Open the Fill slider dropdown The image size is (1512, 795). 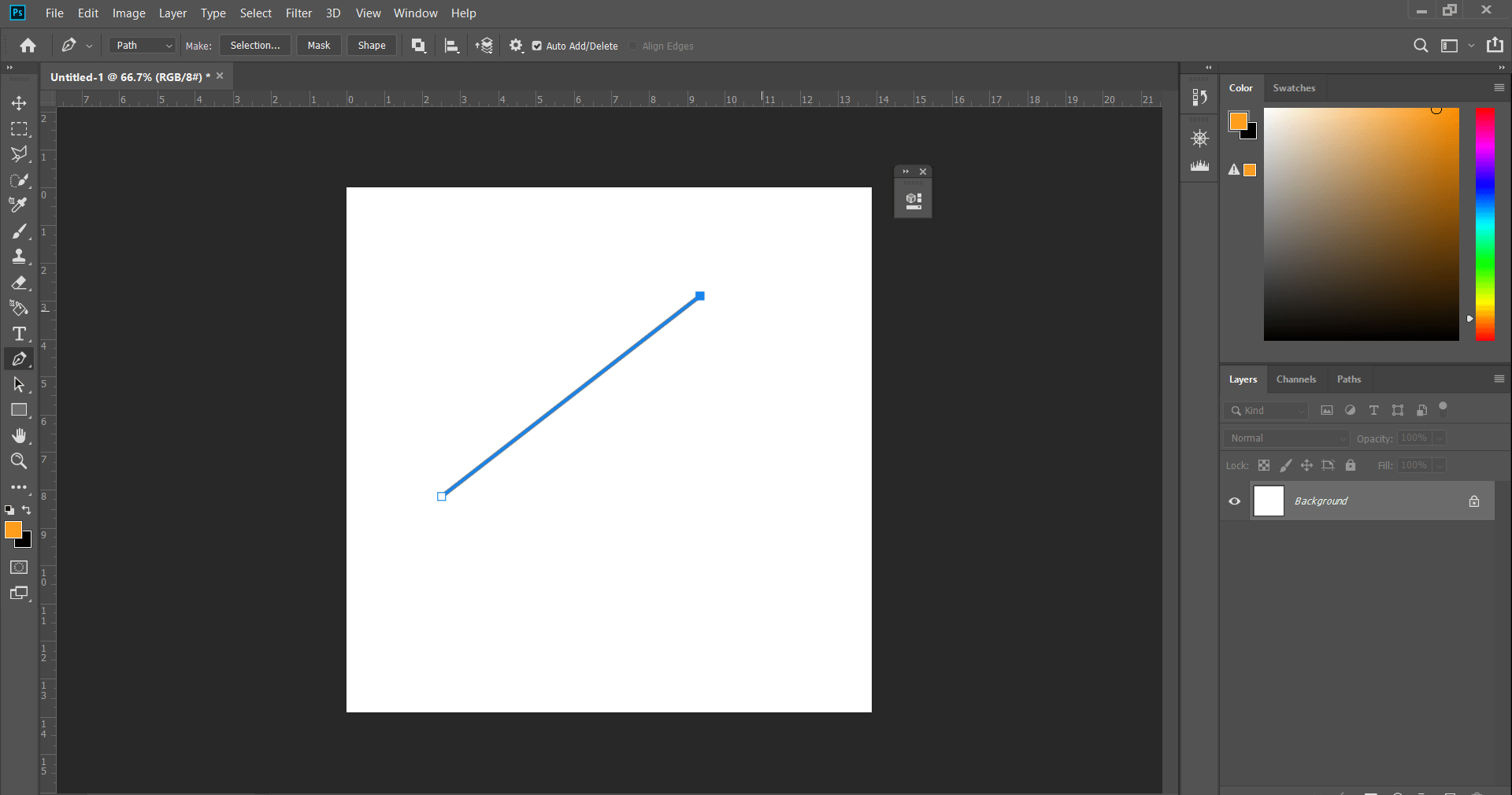1440,465
